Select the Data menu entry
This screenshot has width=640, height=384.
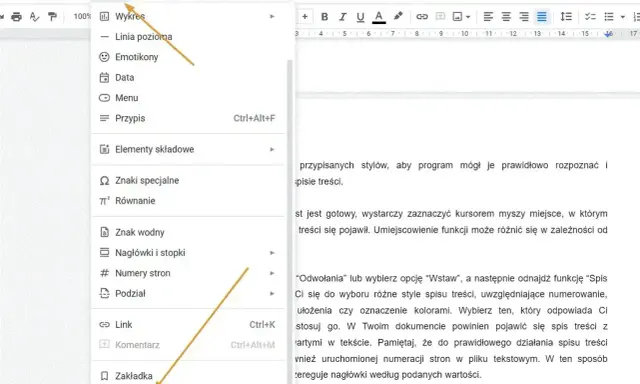click(188, 78)
